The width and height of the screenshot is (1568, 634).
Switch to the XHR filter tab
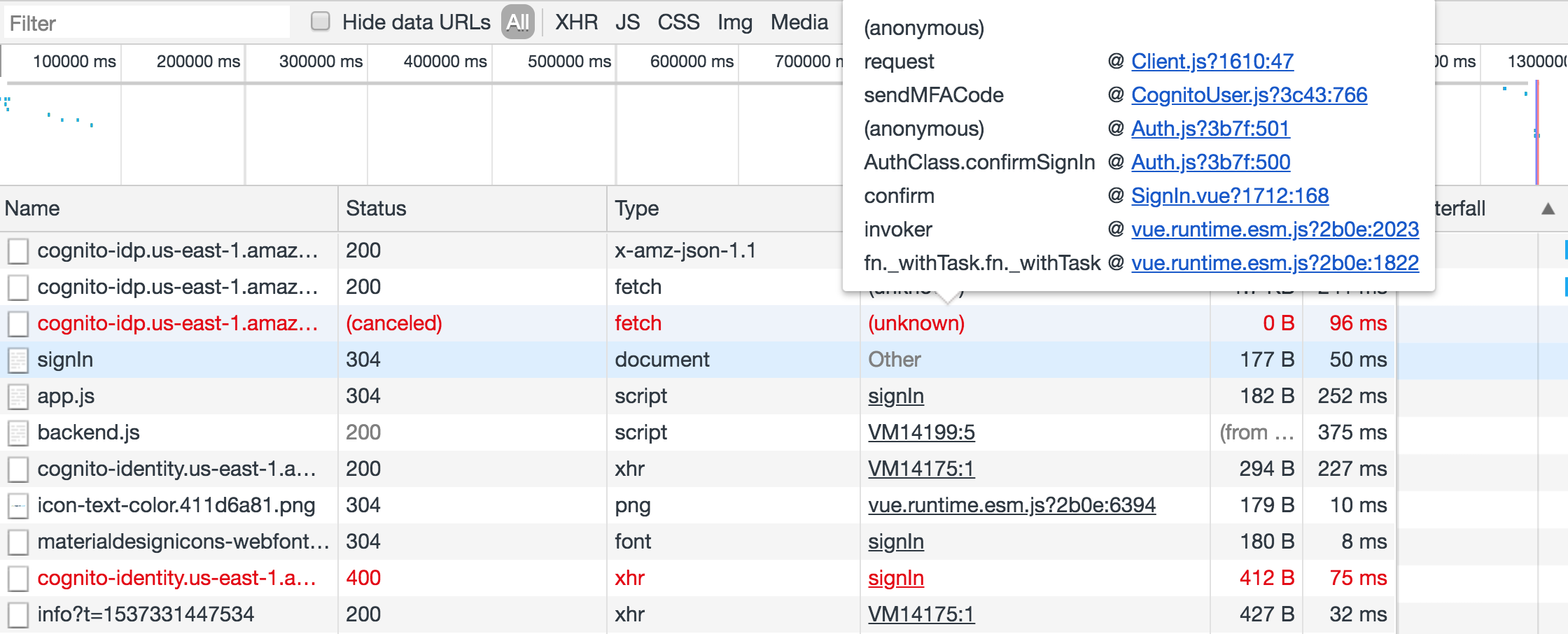pos(575,22)
